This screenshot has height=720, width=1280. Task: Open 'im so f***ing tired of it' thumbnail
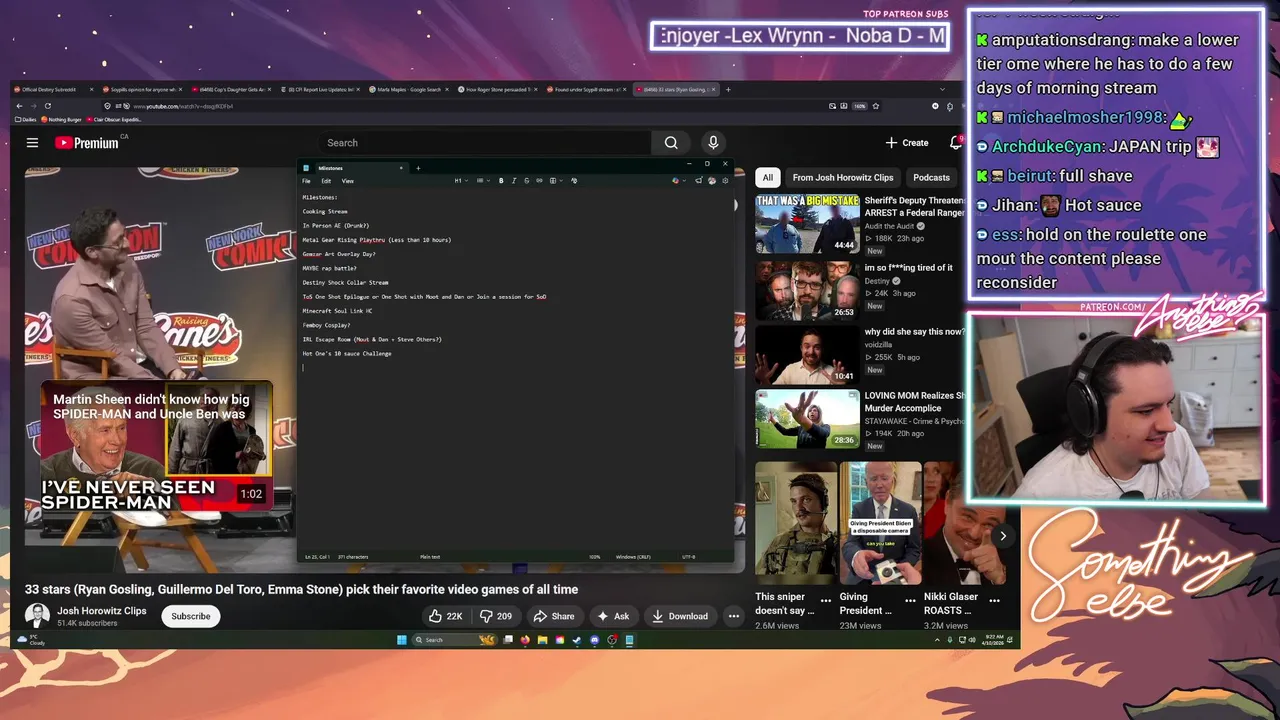tap(807, 291)
